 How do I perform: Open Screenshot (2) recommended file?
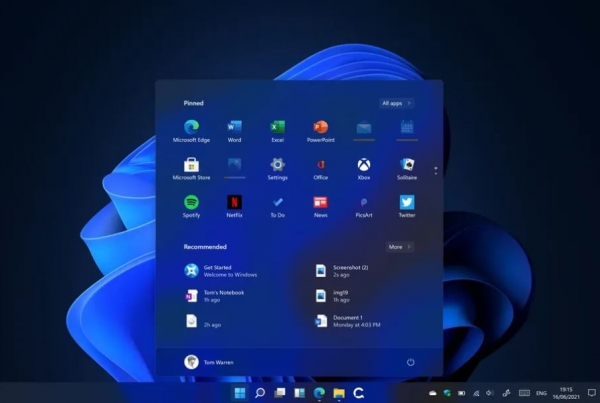click(x=342, y=271)
